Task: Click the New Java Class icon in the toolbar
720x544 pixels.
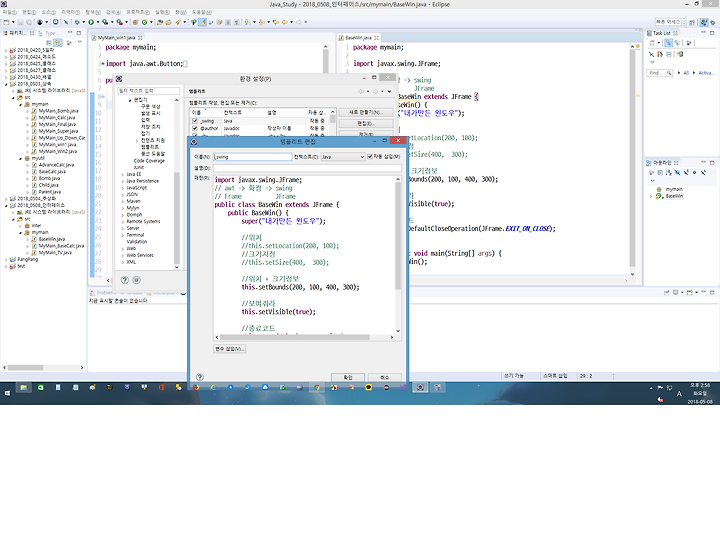Action: pos(144,22)
